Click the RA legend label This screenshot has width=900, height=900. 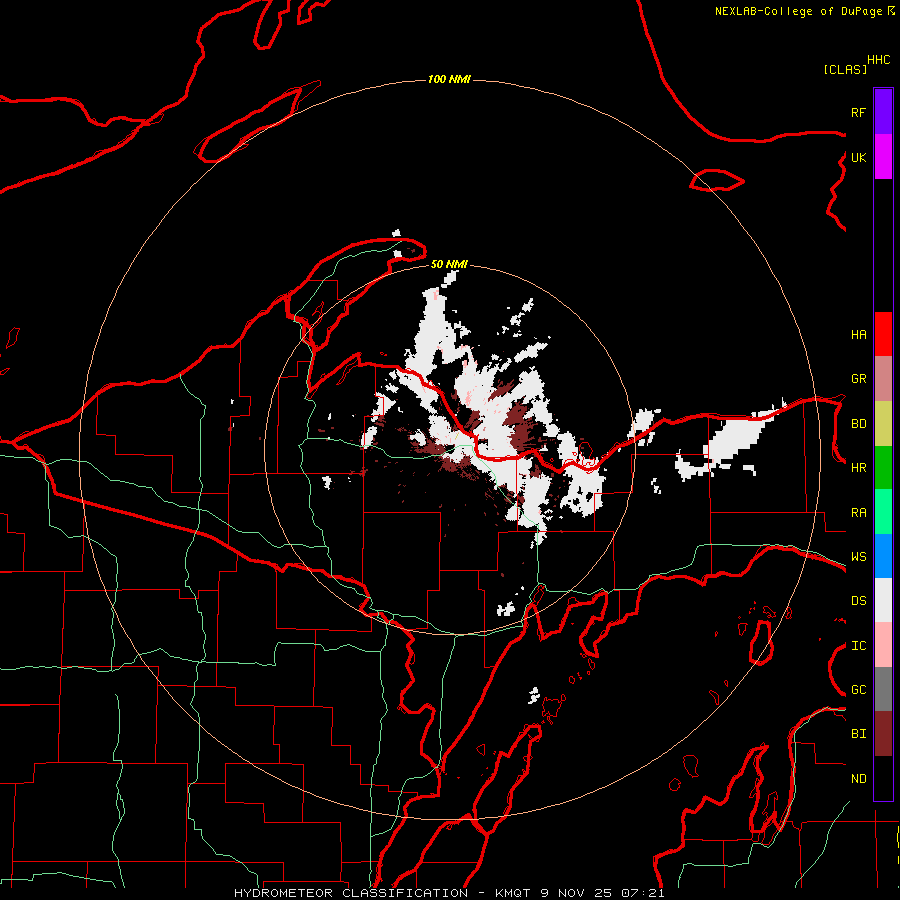858,513
